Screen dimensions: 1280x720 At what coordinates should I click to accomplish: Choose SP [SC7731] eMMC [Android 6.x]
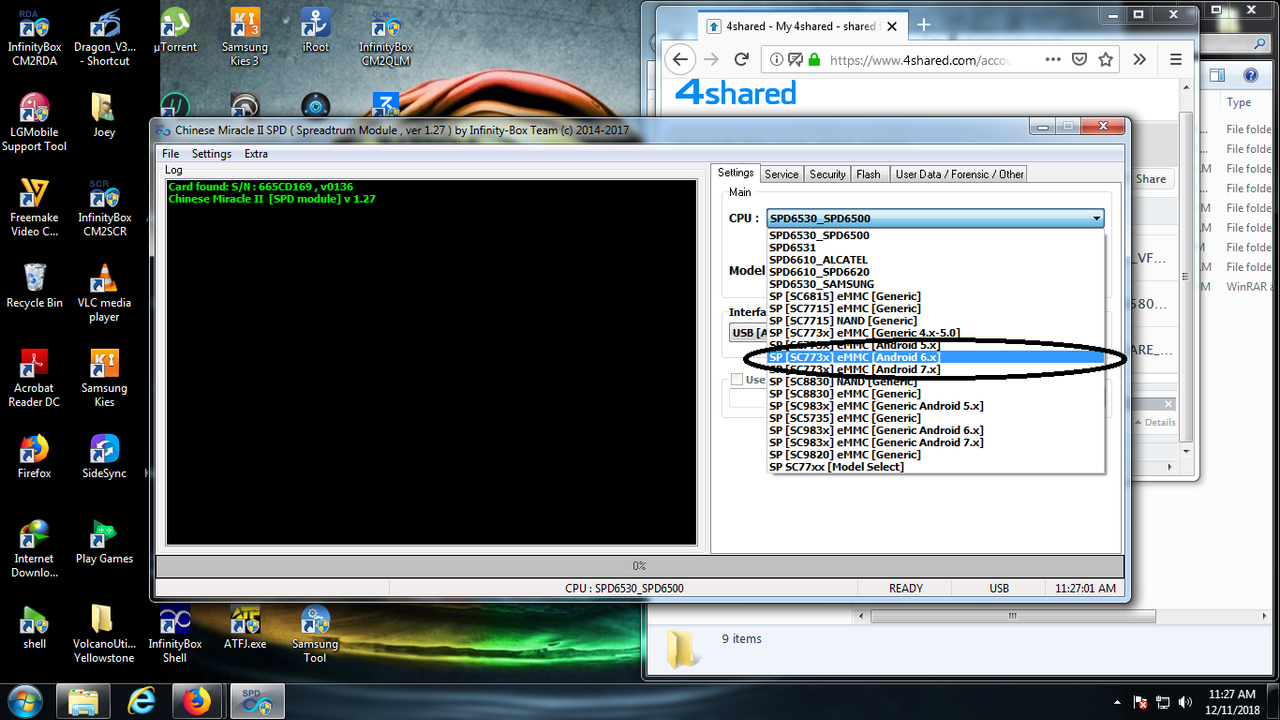tap(936, 357)
